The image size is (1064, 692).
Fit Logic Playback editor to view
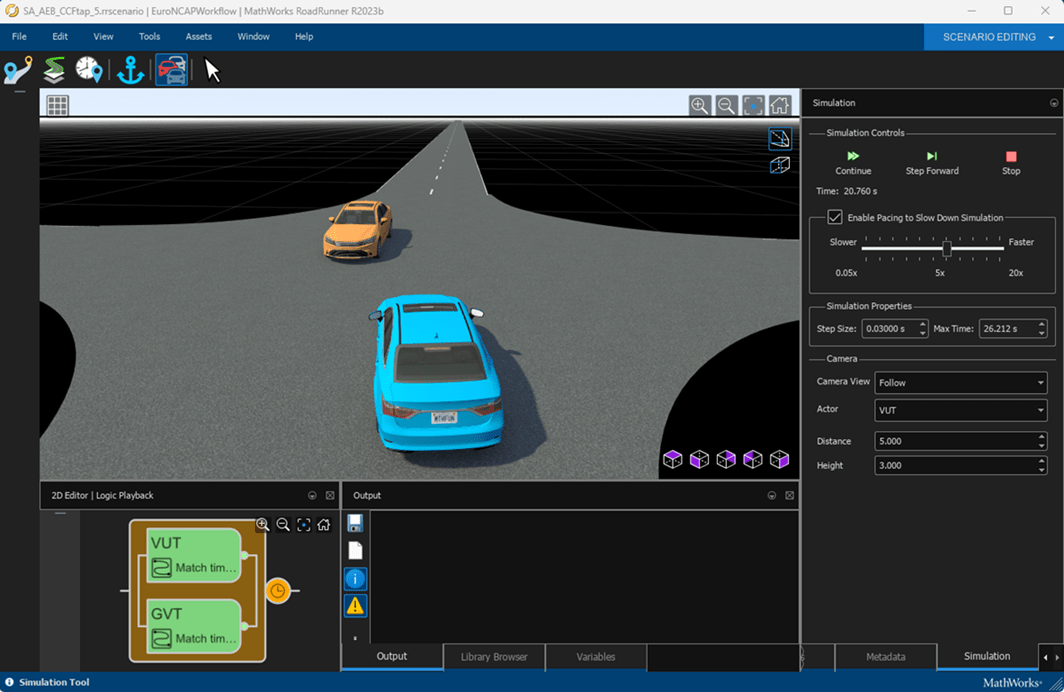pyautogui.click(x=303, y=524)
